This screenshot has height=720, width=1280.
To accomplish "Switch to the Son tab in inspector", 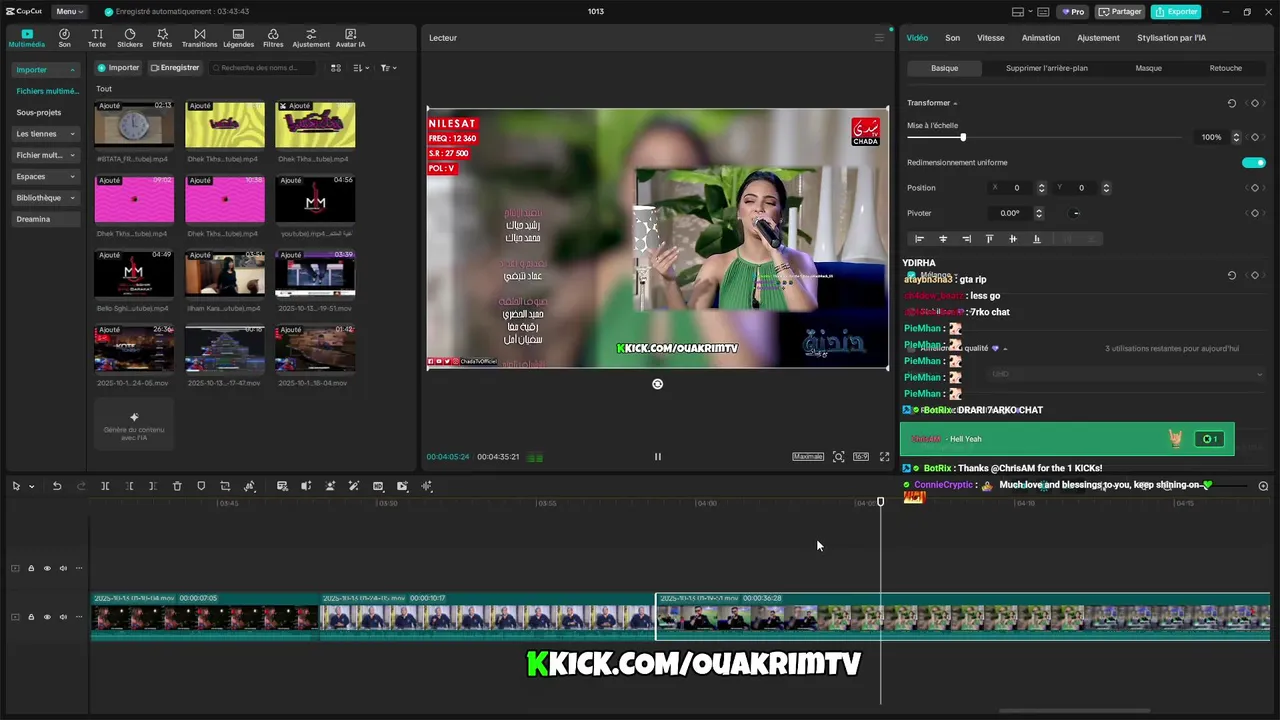I will tap(952, 38).
